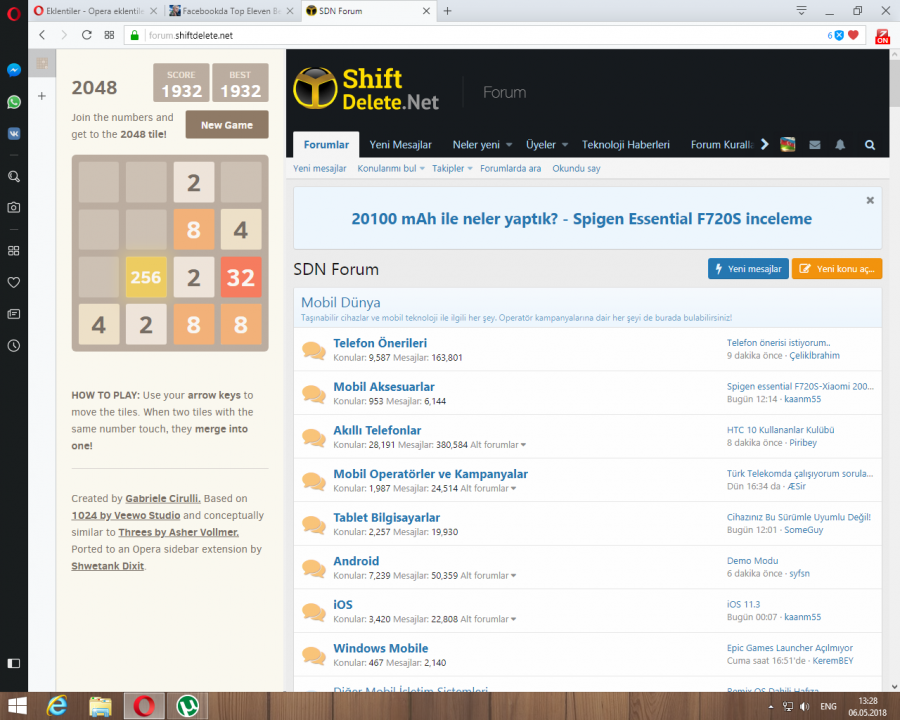The image size is (900, 720).
Task: Dismiss the Spigen notice banner
Action: pyautogui.click(x=870, y=200)
